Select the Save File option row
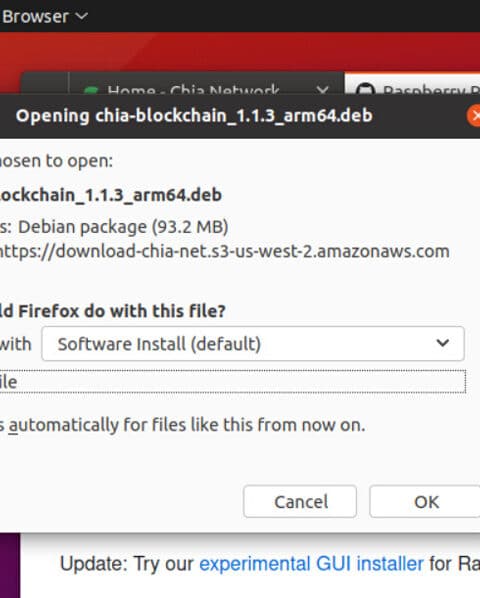The height and width of the screenshot is (598, 480). pos(232,381)
